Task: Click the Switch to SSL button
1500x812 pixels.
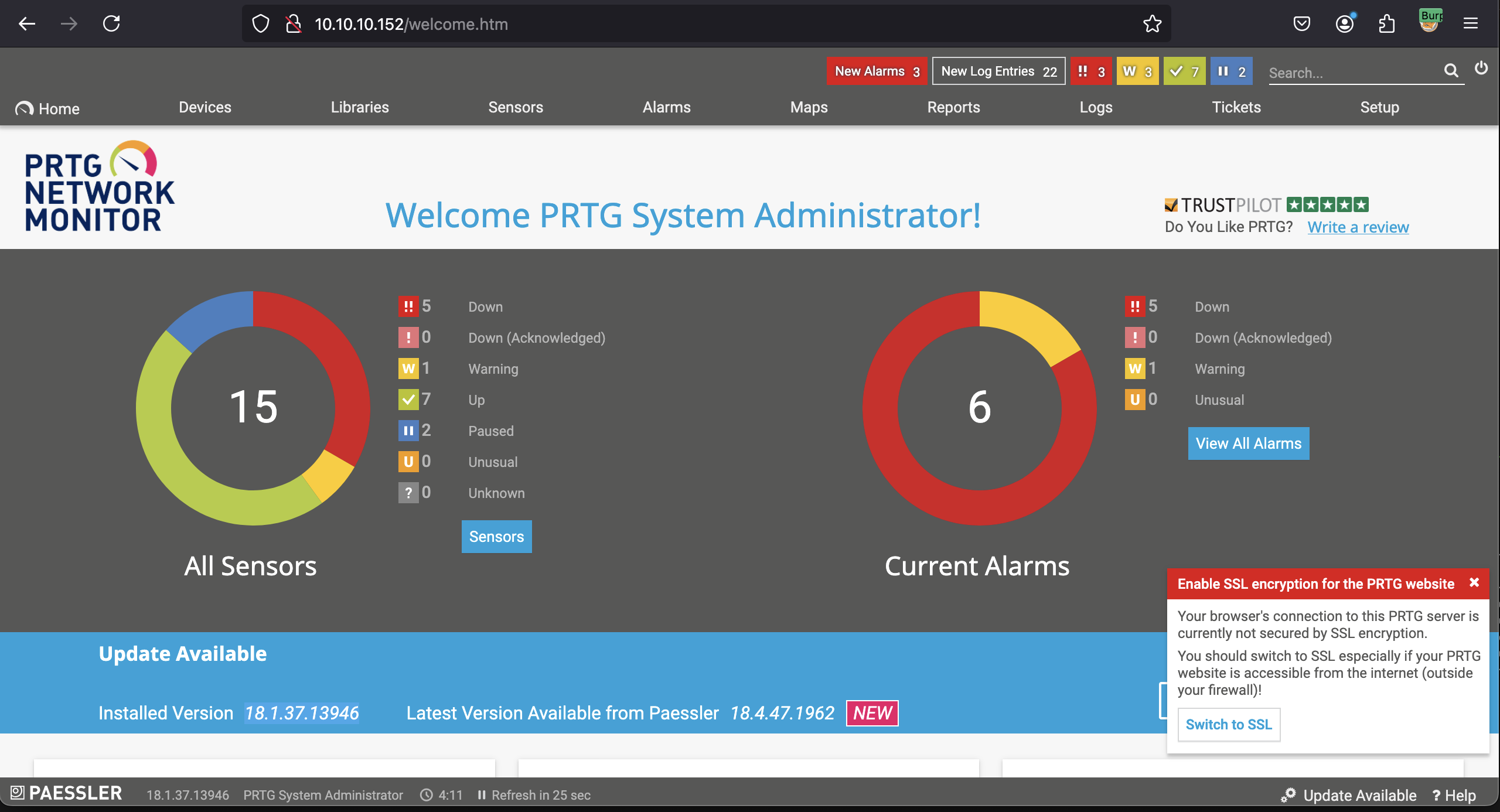Action: [1229, 725]
